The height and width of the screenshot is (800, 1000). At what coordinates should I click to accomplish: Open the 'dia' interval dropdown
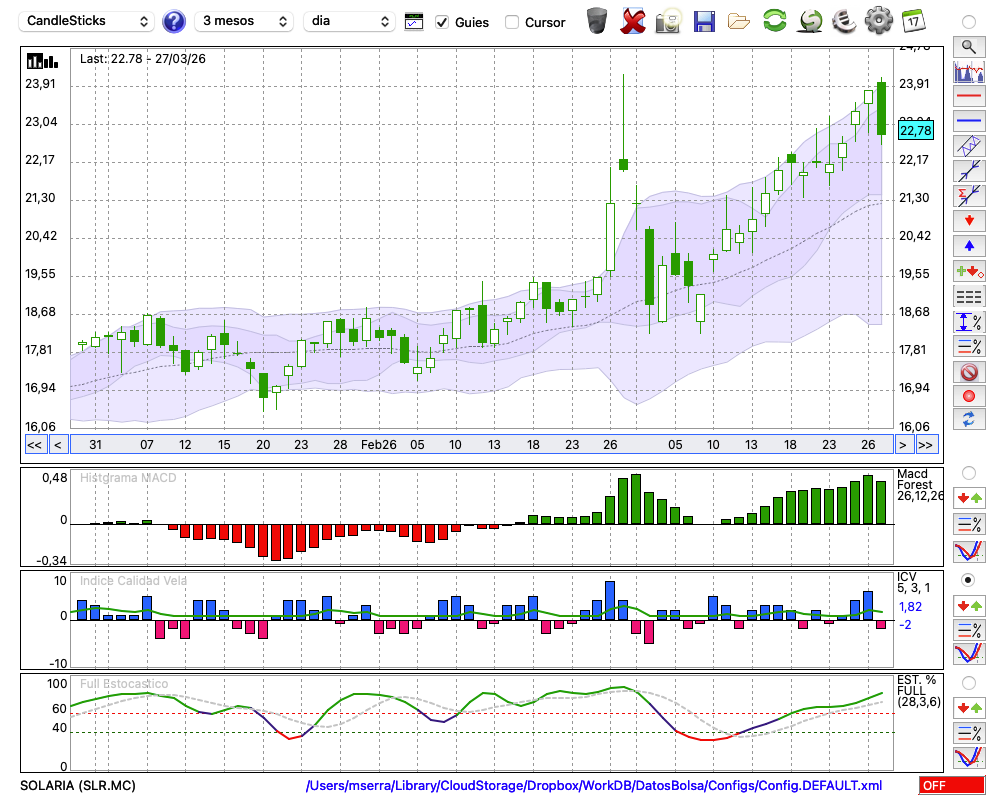click(349, 21)
